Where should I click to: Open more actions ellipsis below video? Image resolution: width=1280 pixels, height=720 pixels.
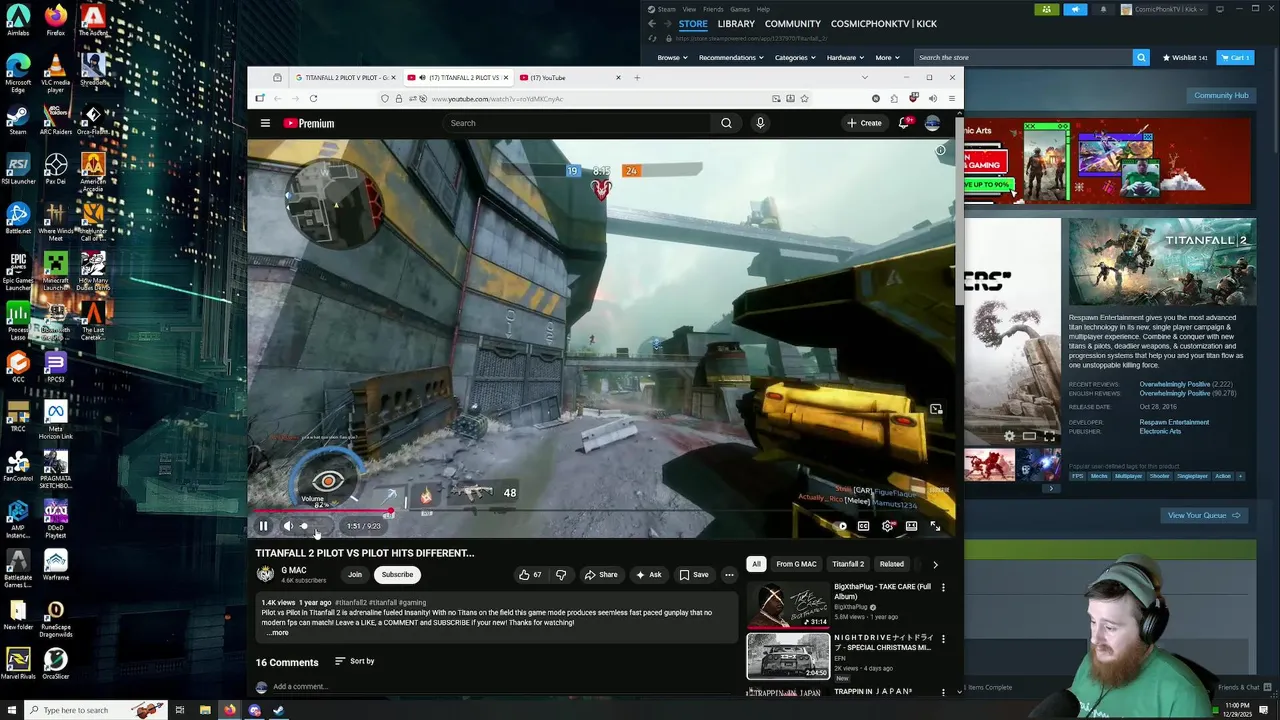(x=729, y=575)
